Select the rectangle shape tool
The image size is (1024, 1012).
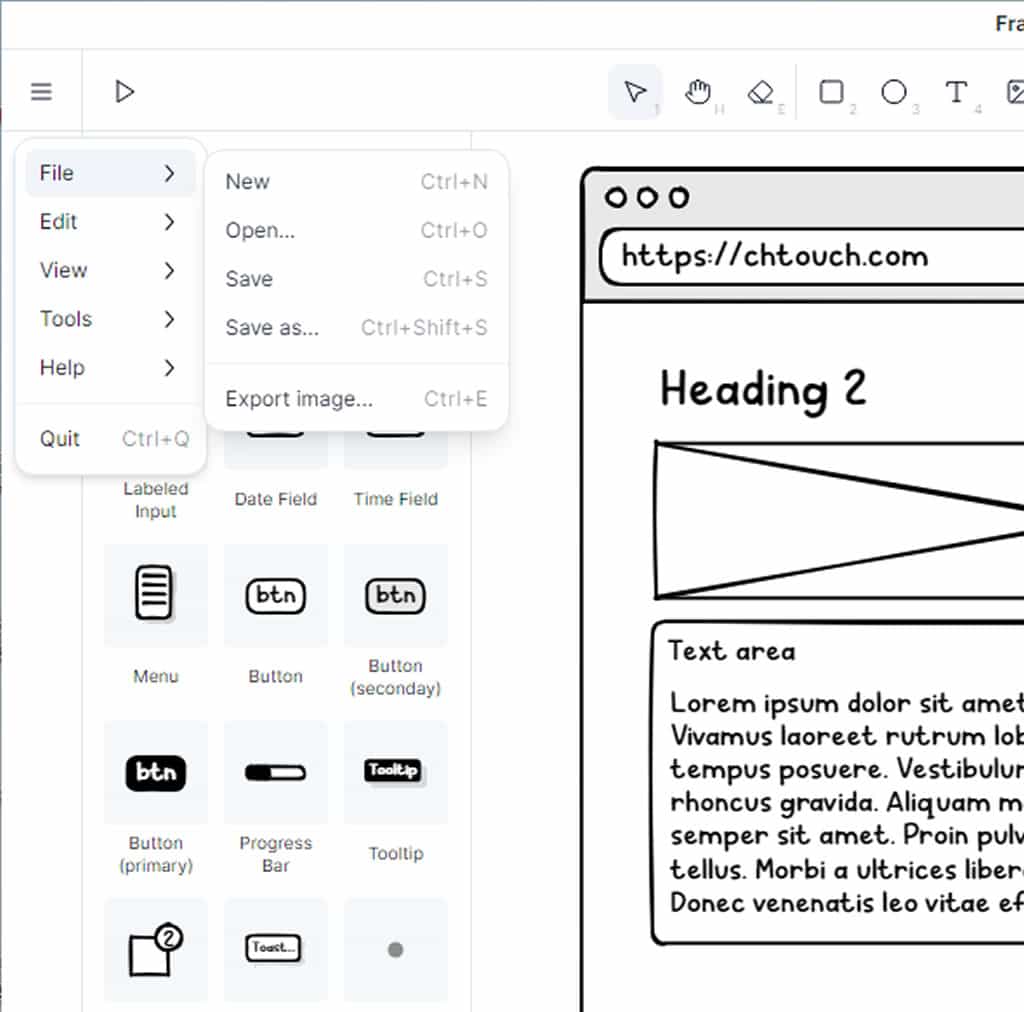(831, 91)
